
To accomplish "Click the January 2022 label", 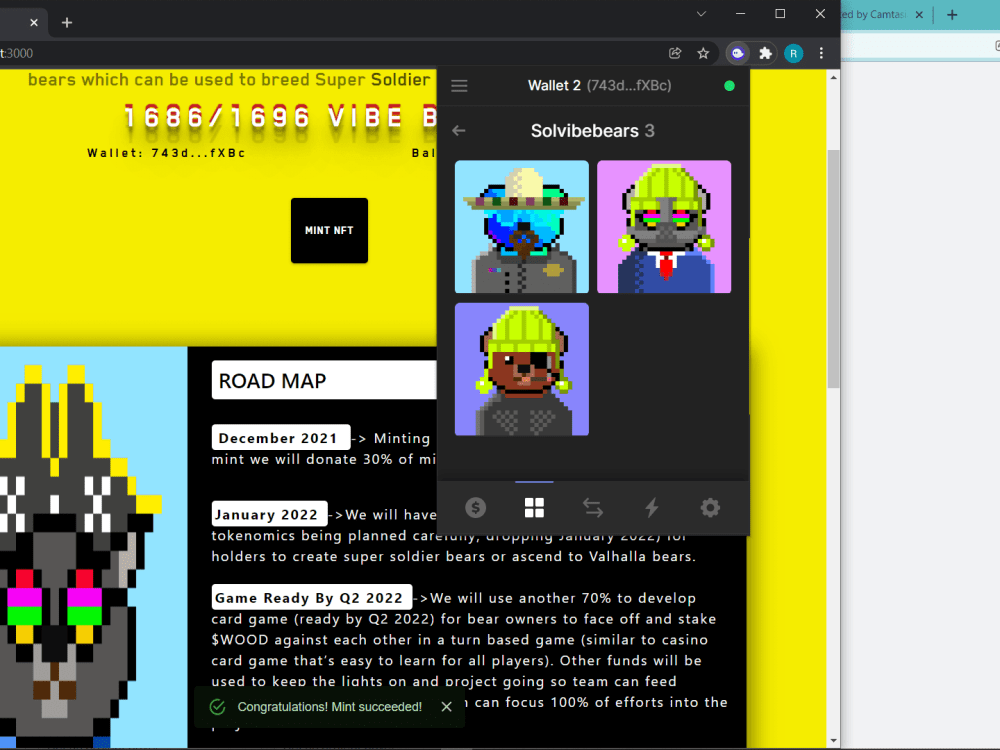I will (269, 514).
